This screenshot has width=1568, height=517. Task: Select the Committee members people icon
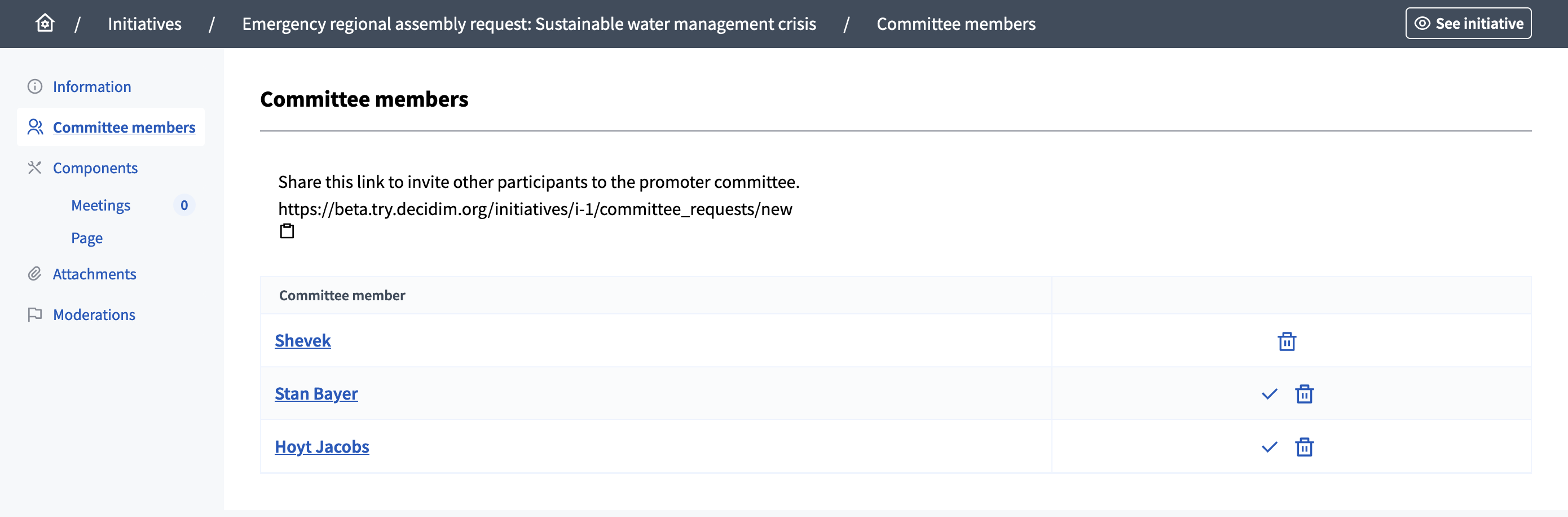[x=35, y=127]
